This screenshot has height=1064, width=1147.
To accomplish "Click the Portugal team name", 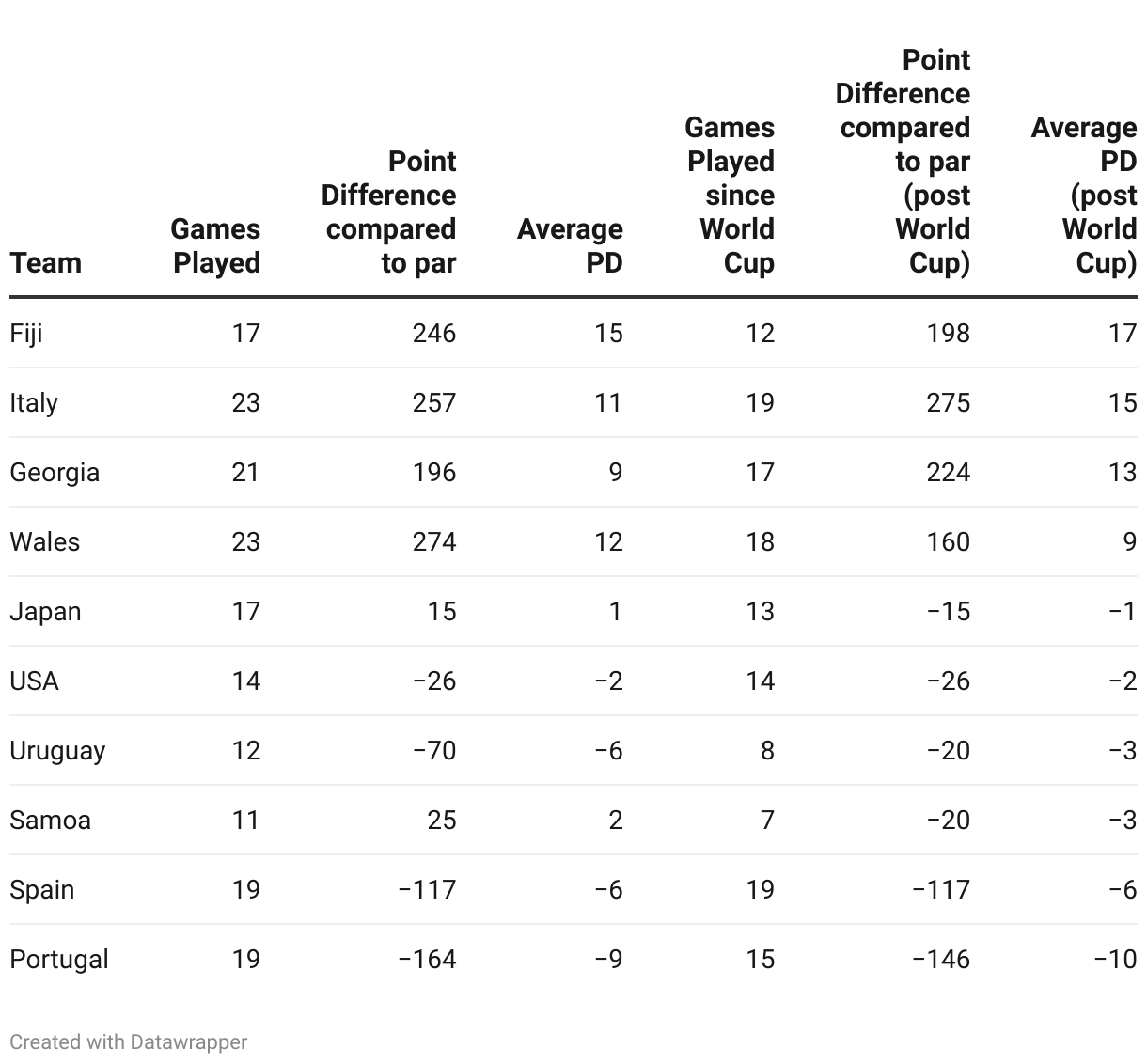I will [x=59, y=959].
